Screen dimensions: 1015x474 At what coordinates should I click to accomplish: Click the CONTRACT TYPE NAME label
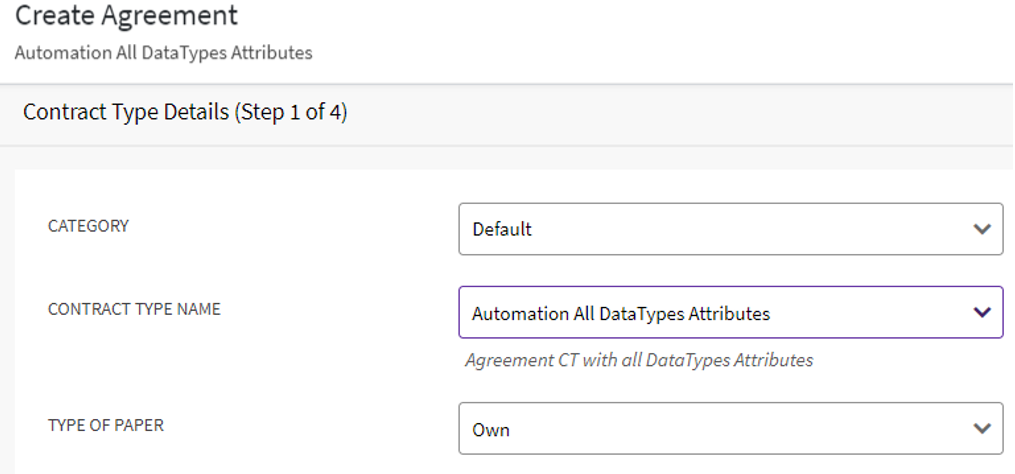coord(134,309)
